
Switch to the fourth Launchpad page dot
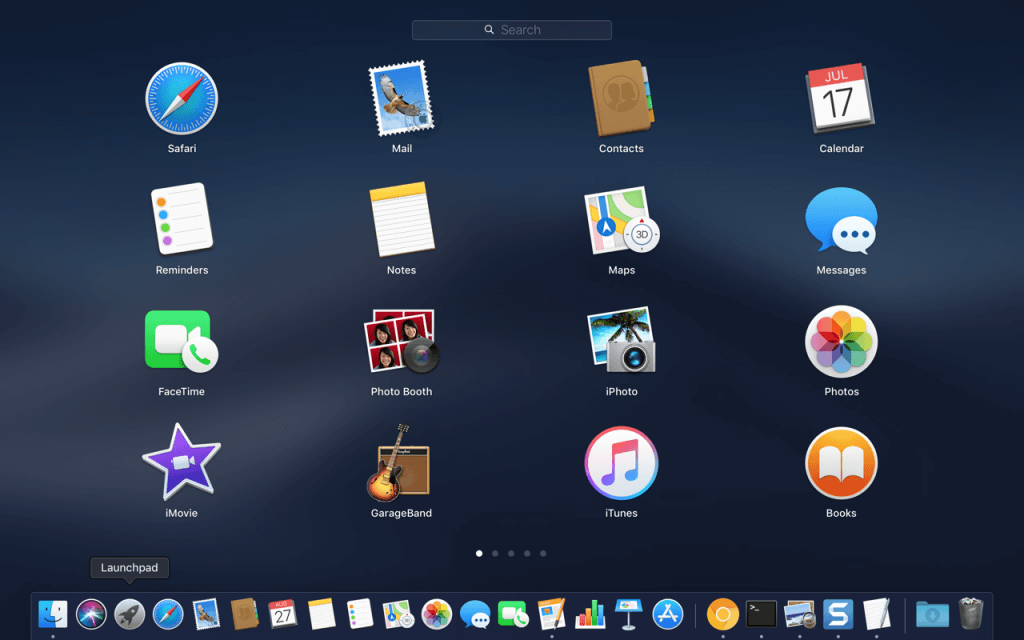[527, 553]
